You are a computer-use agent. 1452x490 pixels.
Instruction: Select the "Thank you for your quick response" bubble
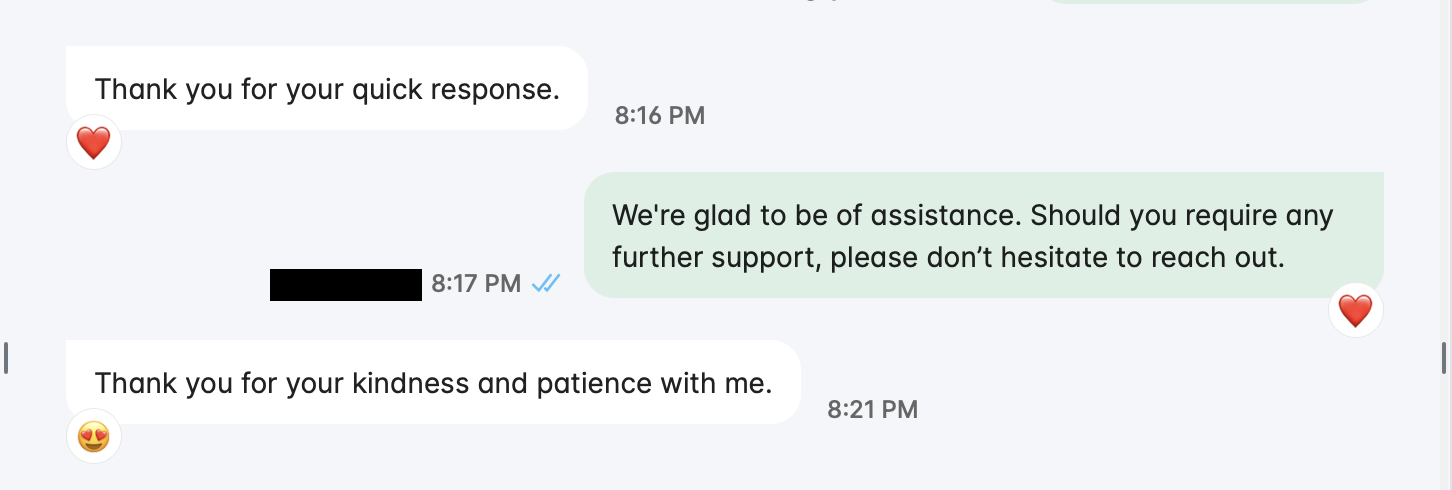pos(326,88)
